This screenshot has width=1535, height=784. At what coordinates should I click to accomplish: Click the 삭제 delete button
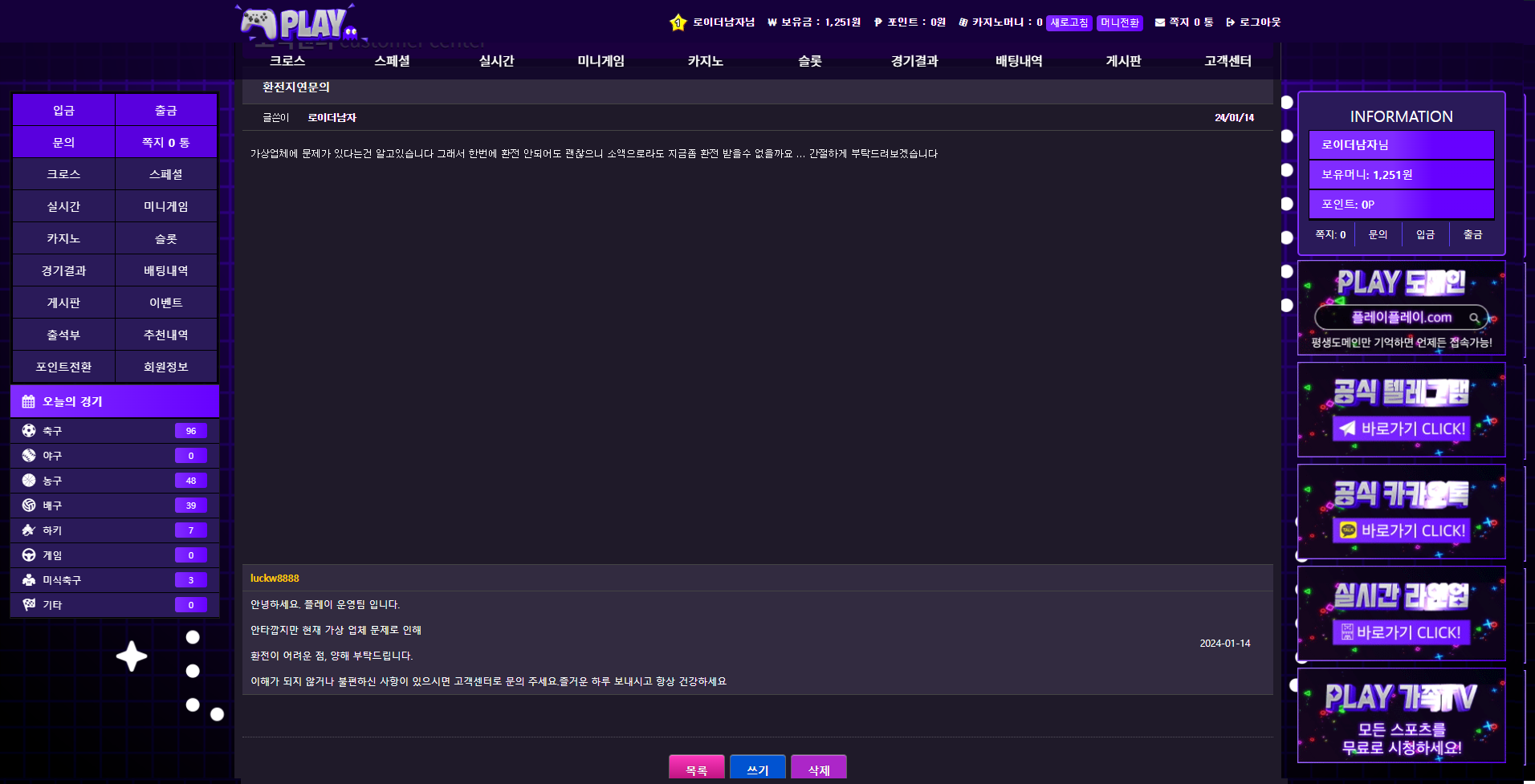(x=818, y=768)
